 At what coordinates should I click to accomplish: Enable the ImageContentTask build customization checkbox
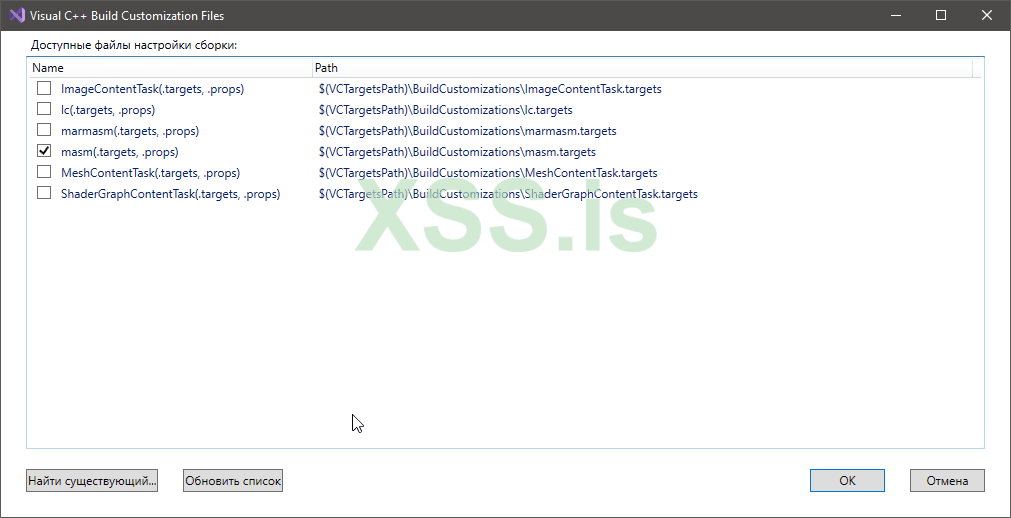coord(44,88)
